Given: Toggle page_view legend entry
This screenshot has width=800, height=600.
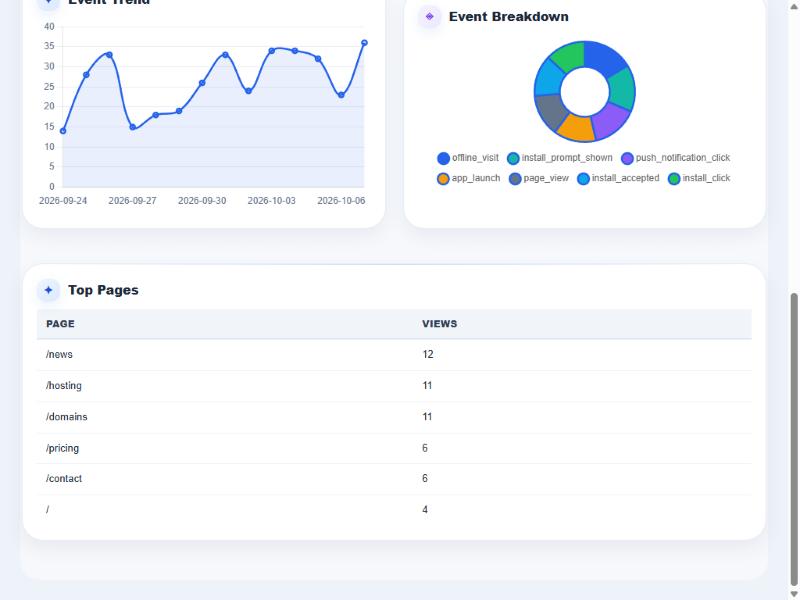Looking at the screenshot, I should 539,179.
